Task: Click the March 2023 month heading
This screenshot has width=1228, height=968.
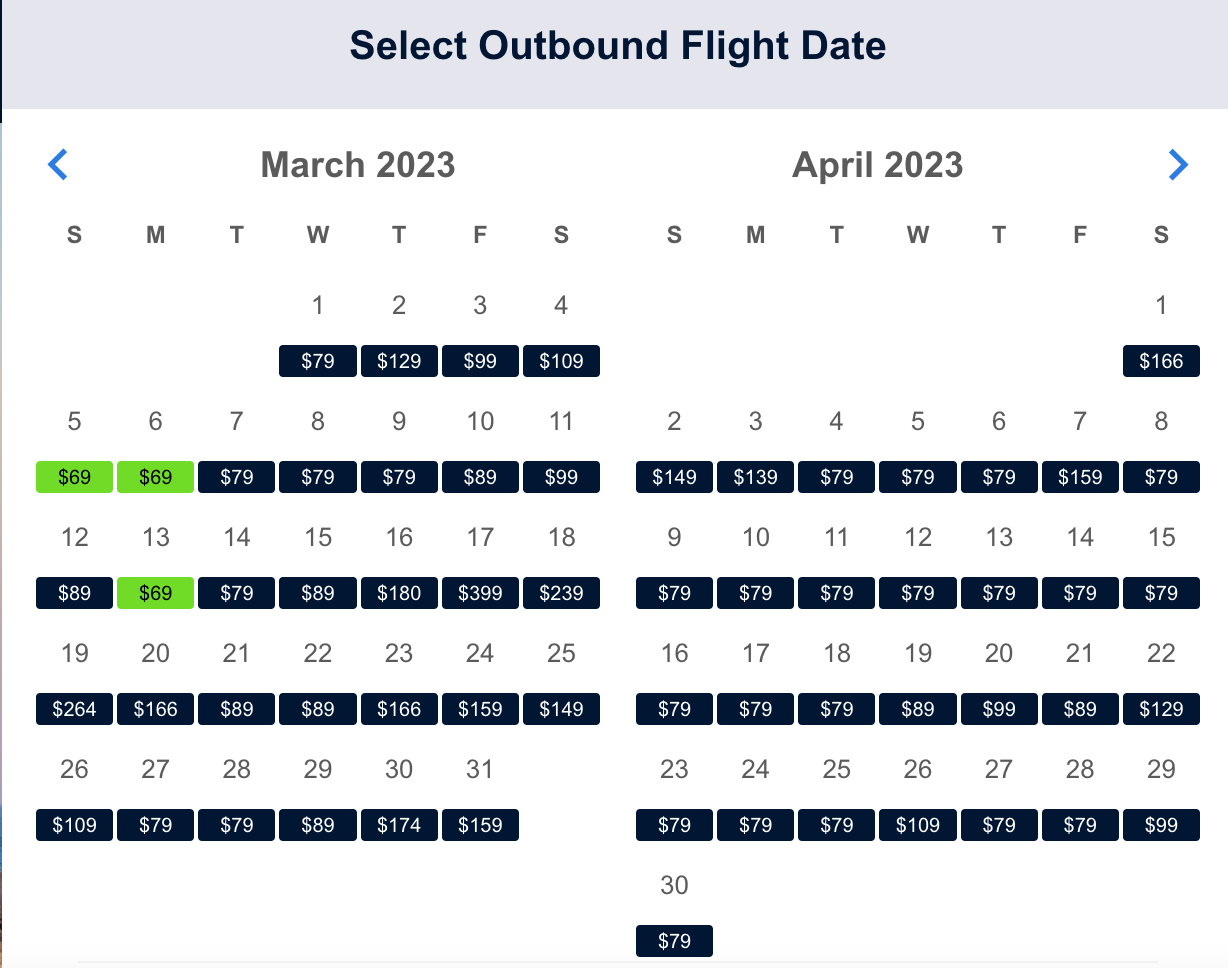Action: [x=358, y=165]
